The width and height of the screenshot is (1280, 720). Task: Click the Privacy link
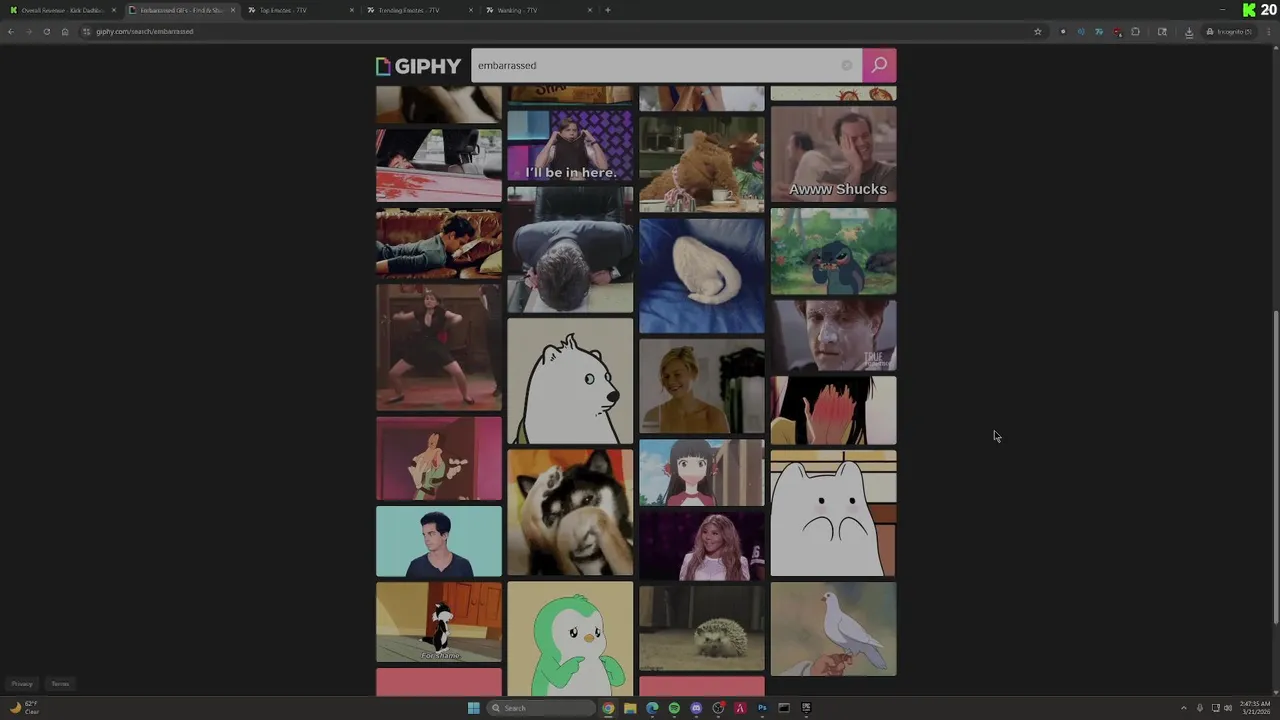pyautogui.click(x=22, y=684)
